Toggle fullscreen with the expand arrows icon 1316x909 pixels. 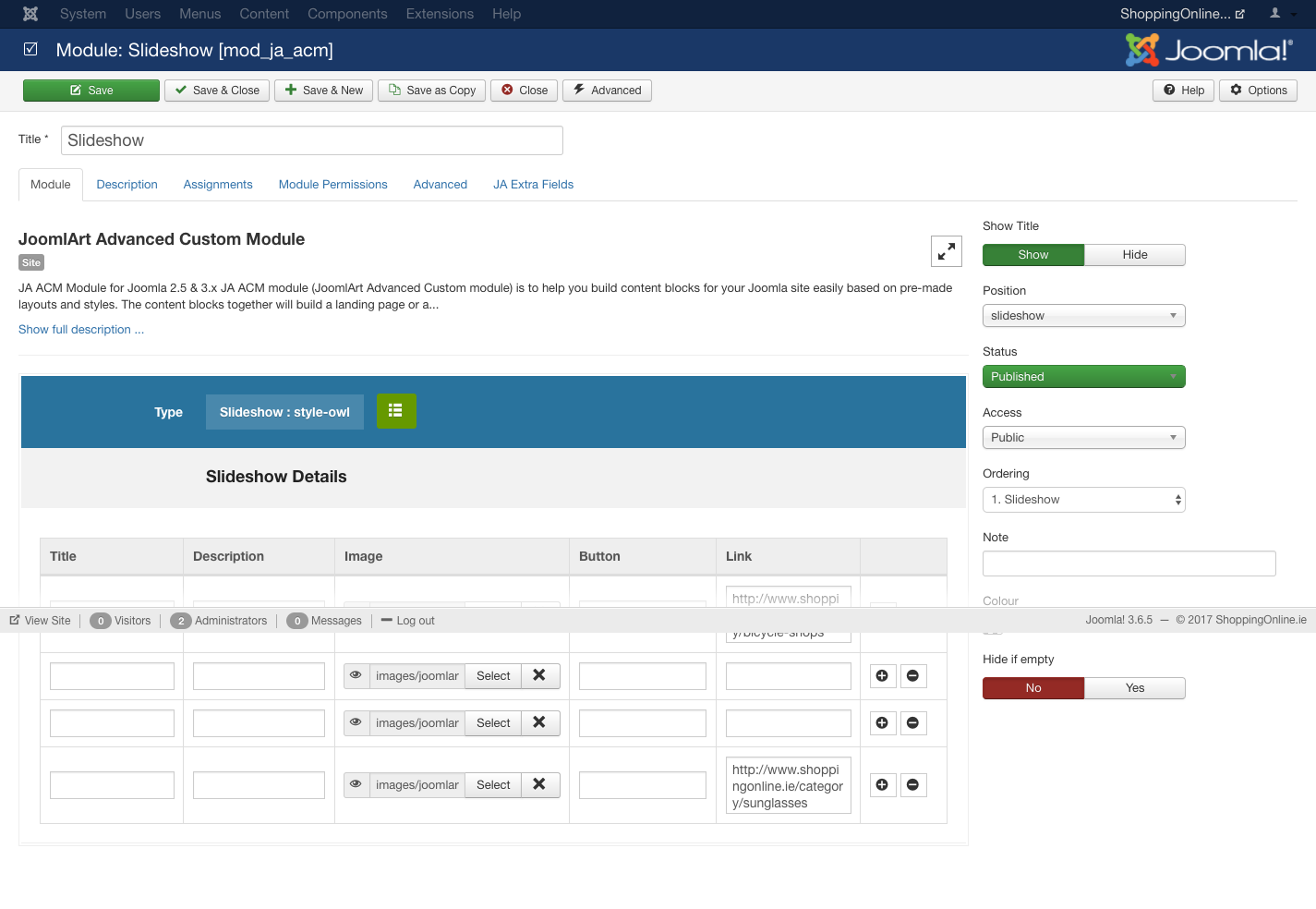pos(947,251)
